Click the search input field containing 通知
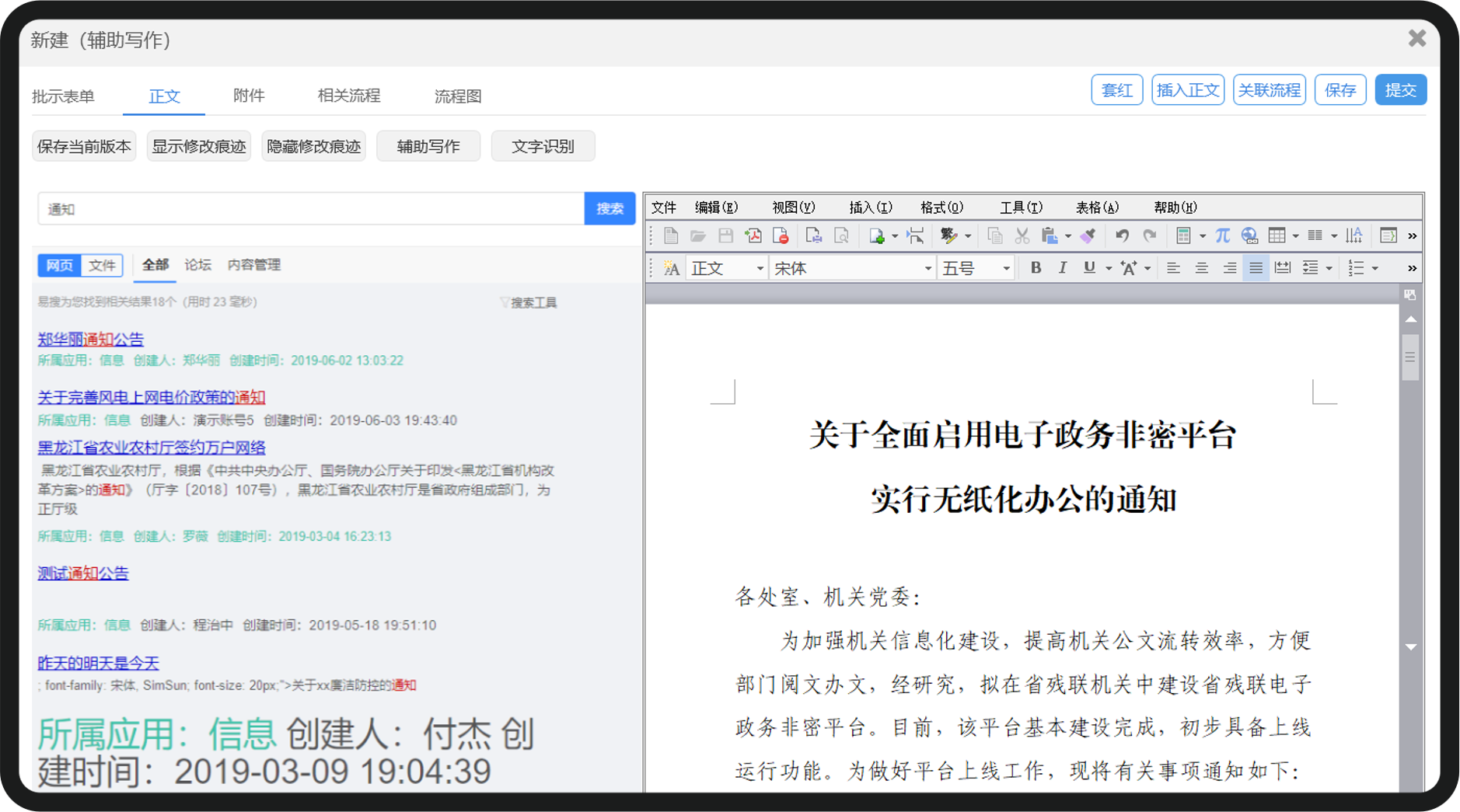This screenshot has width=1460, height=812. click(x=311, y=208)
